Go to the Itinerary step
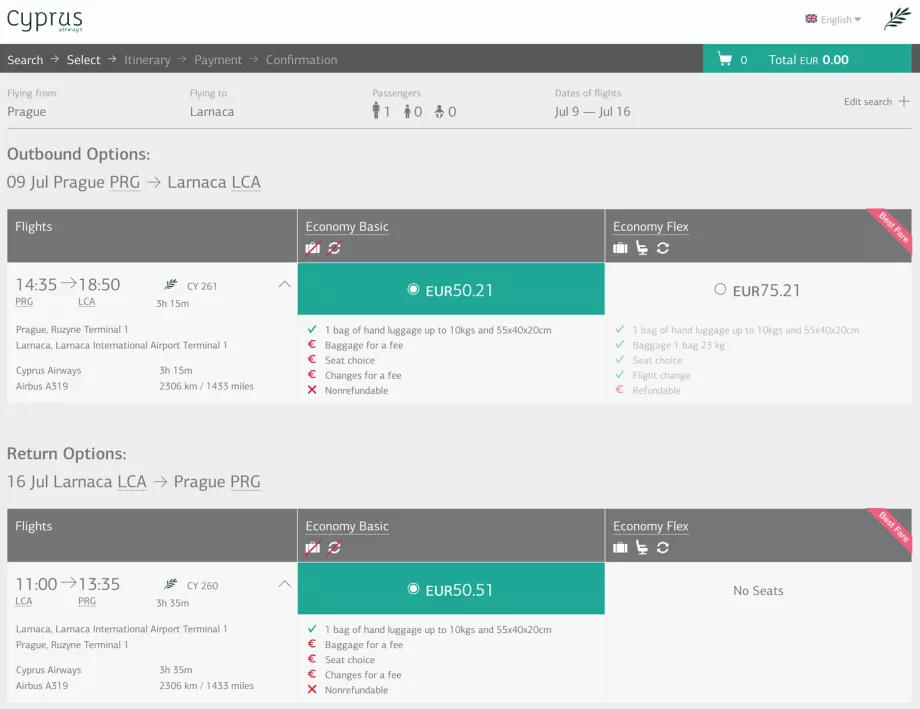 [x=147, y=60]
